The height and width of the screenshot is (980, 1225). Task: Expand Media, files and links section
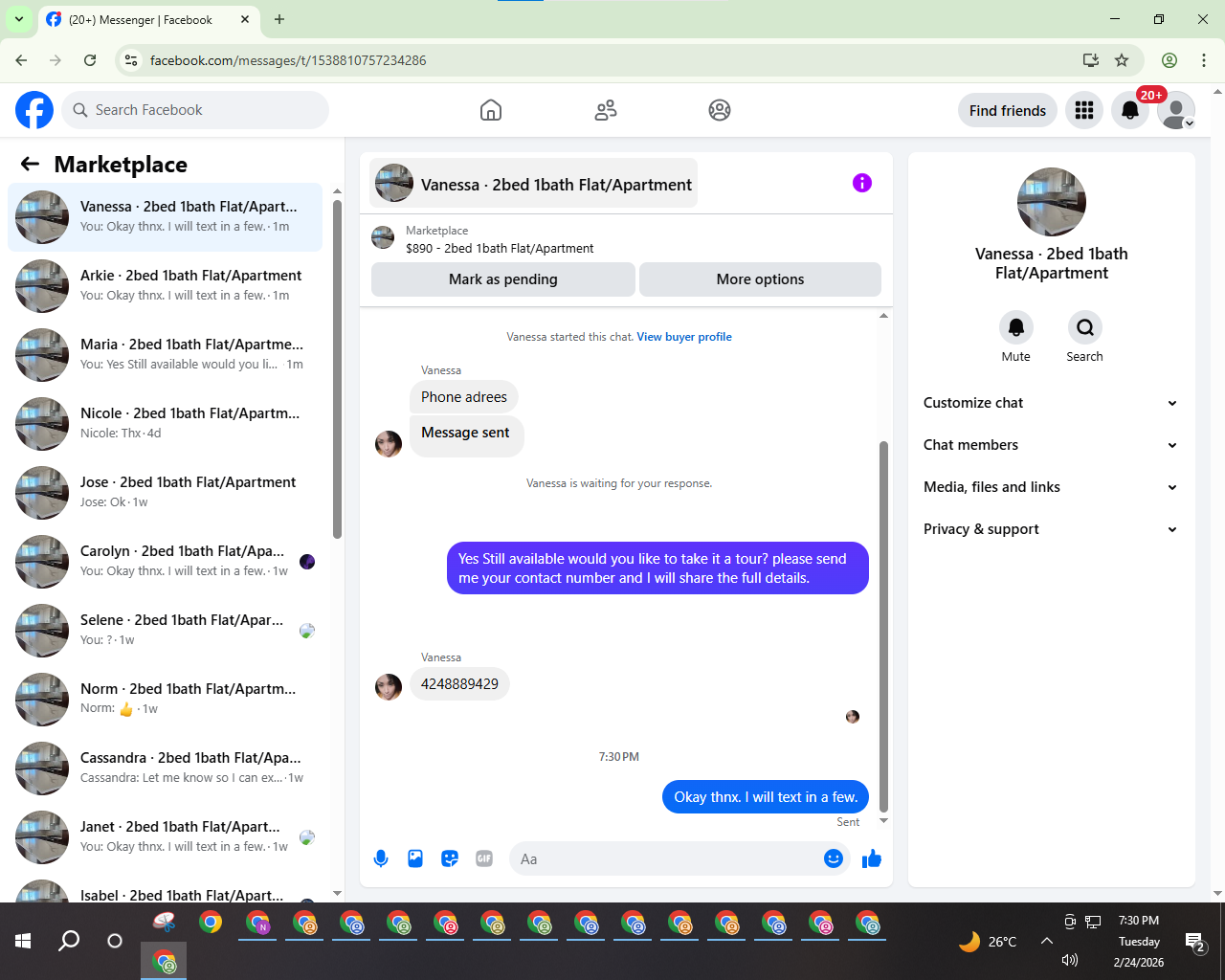pyautogui.click(x=1051, y=487)
